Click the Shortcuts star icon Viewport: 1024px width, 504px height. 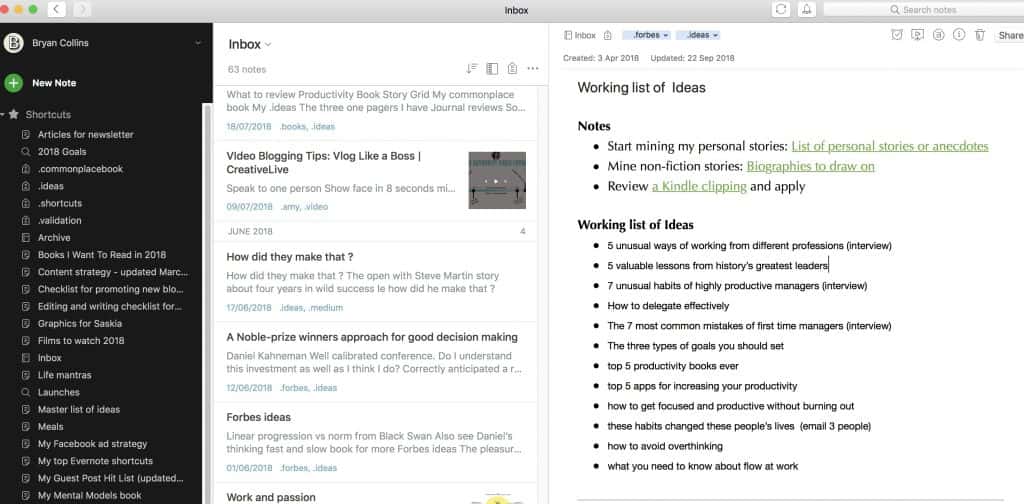(x=14, y=114)
